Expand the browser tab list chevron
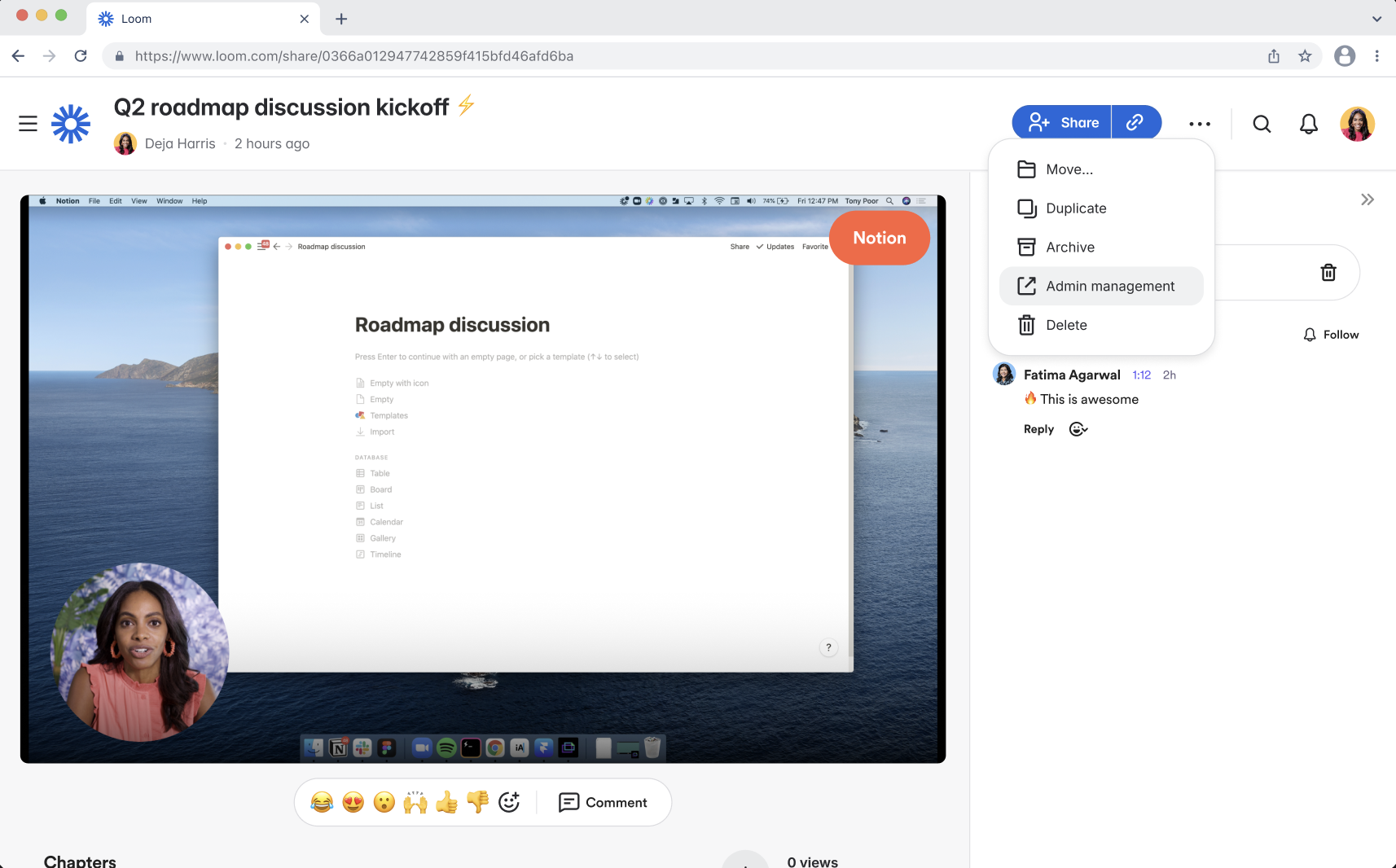 tap(1376, 19)
